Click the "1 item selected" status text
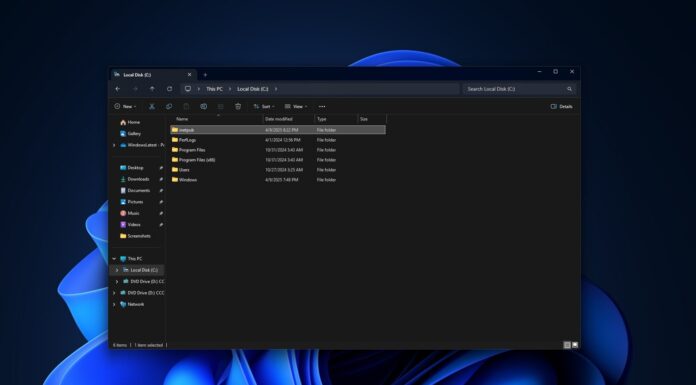Image resolution: width=696 pixels, height=385 pixels. pos(148,345)
